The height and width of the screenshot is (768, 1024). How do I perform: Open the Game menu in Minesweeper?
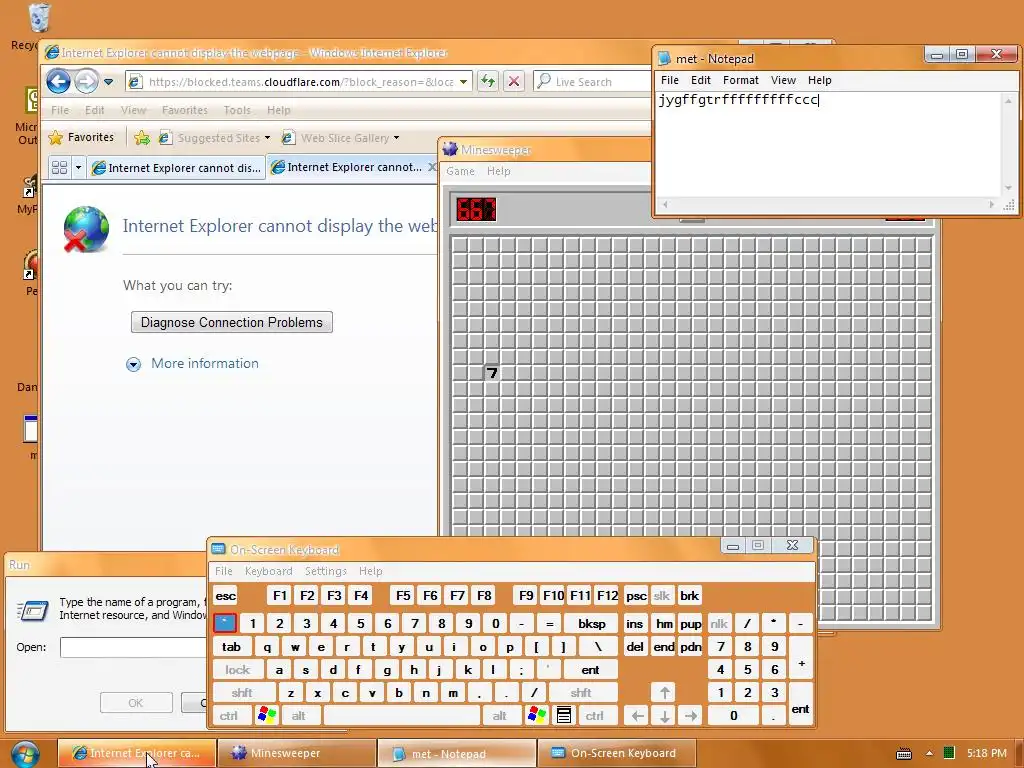coord(460,171)
